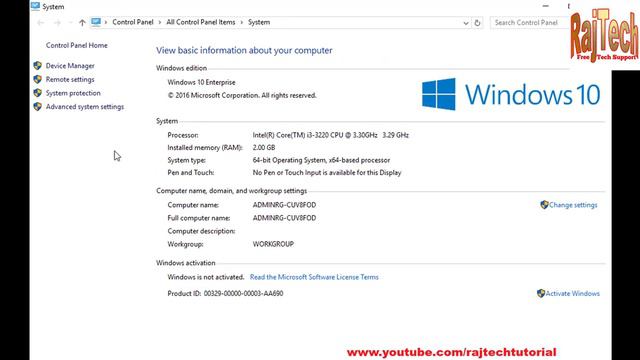Click Windows is not activated text
The height and width of the screenshot is (360, 640).
[206, 277]
